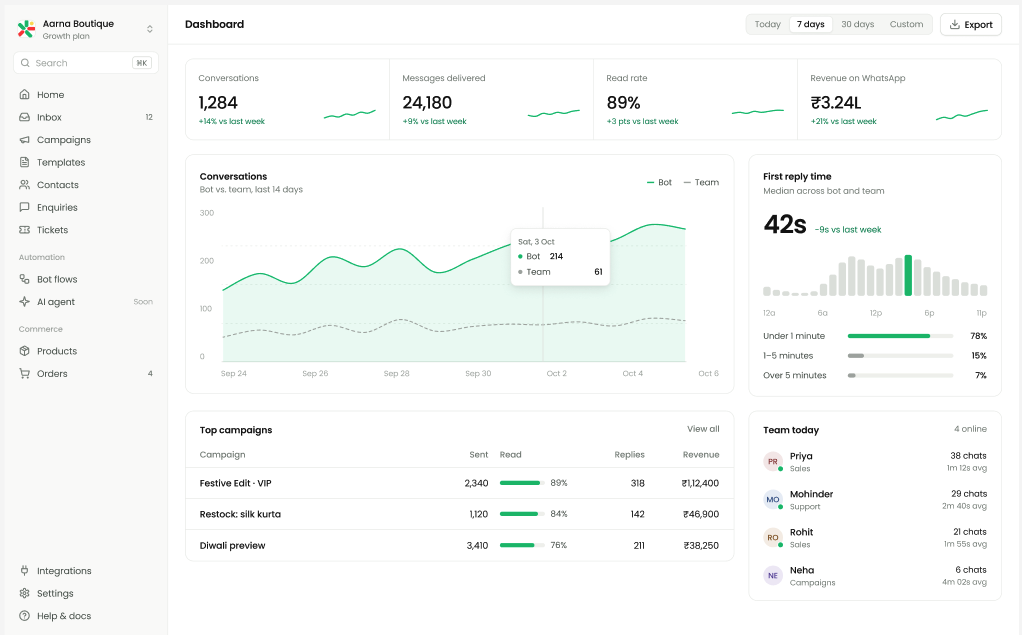Click the highlighted green reply-time bar
The width and height of the screenshot is (1022, 635).
coord(908,275)
